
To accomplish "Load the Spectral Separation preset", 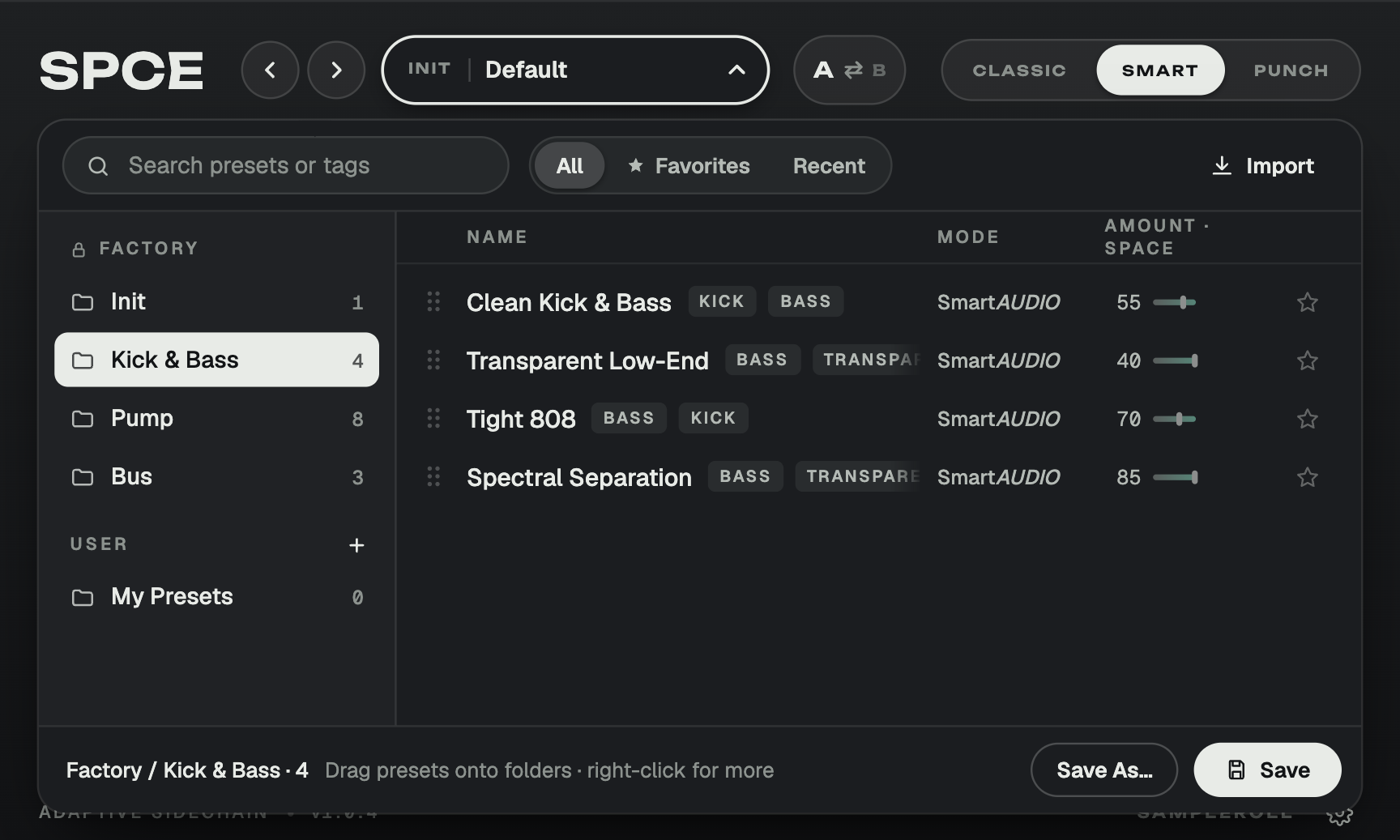I will tap(579, 478).
